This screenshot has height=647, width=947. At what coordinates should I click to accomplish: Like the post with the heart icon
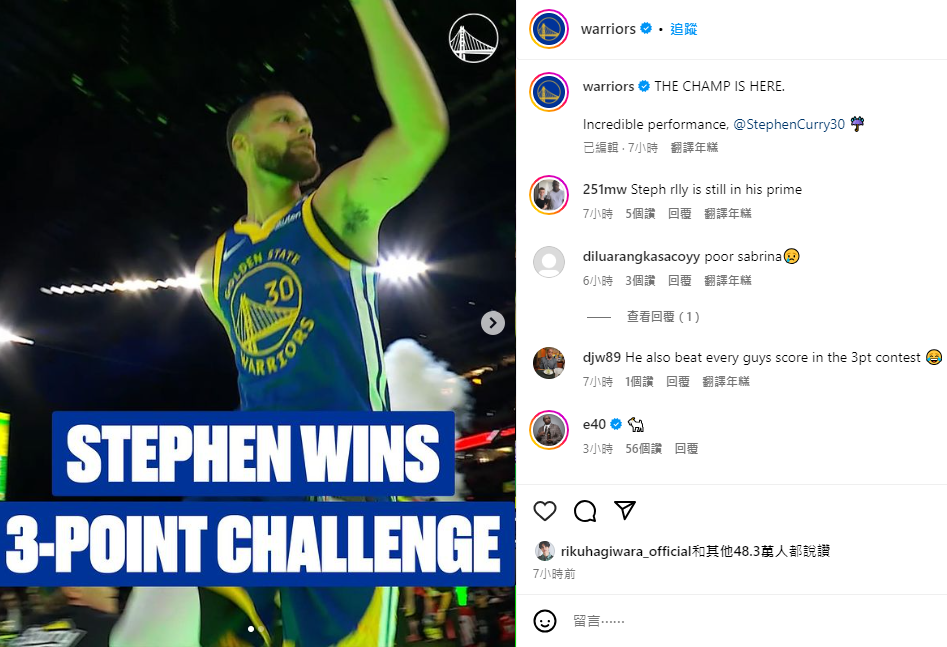click(x=545, y=511)
